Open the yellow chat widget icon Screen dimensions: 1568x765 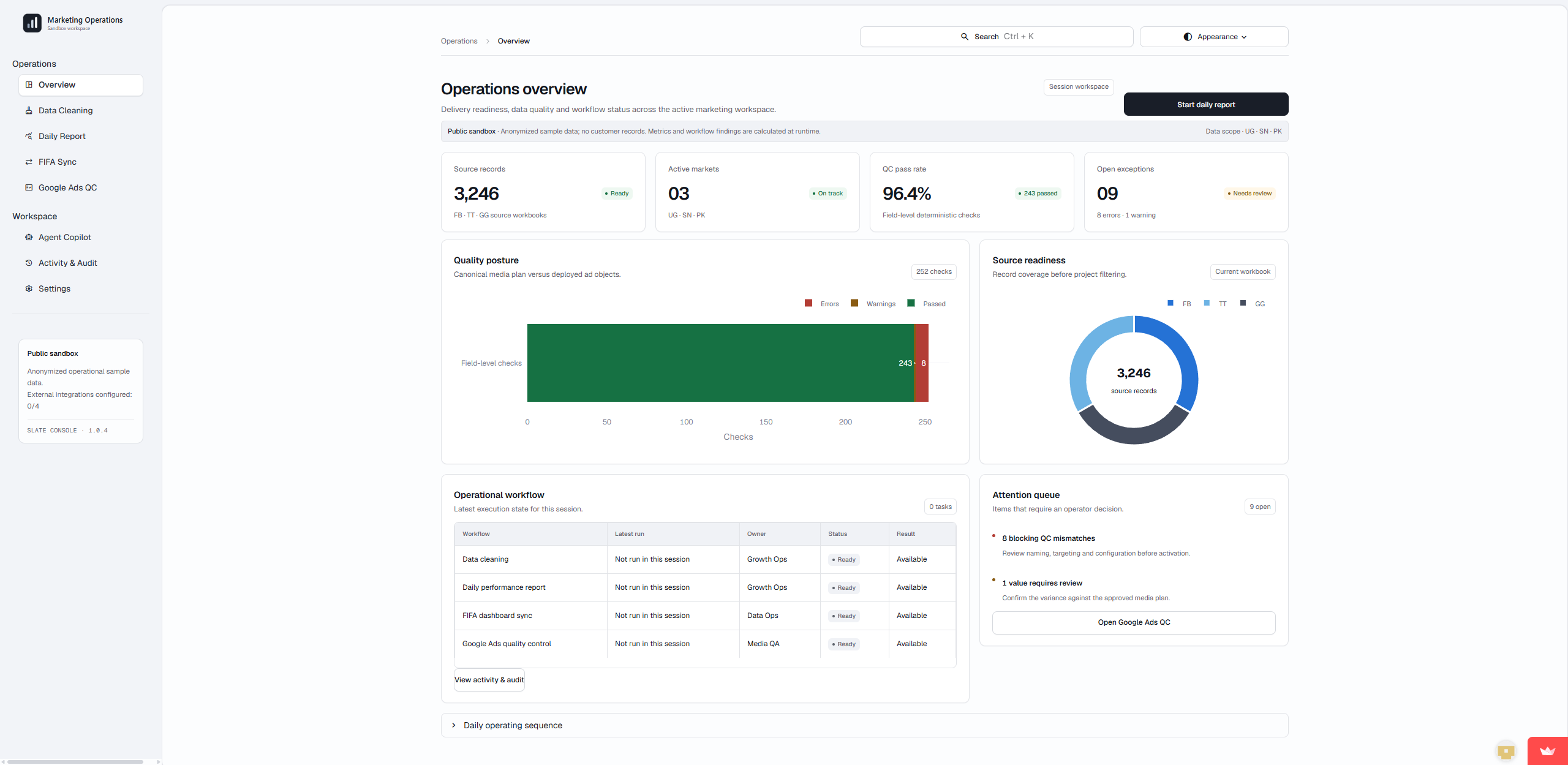click(1506, 751)
